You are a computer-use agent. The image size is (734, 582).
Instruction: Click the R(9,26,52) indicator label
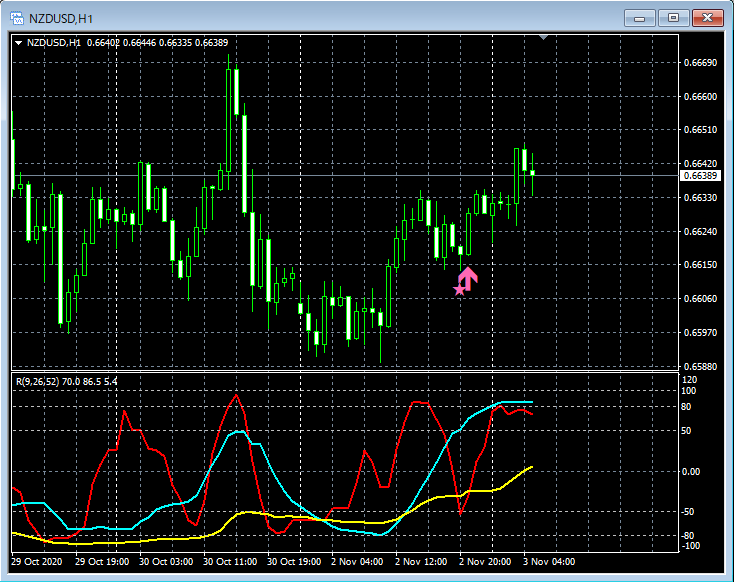coord(66,382)
